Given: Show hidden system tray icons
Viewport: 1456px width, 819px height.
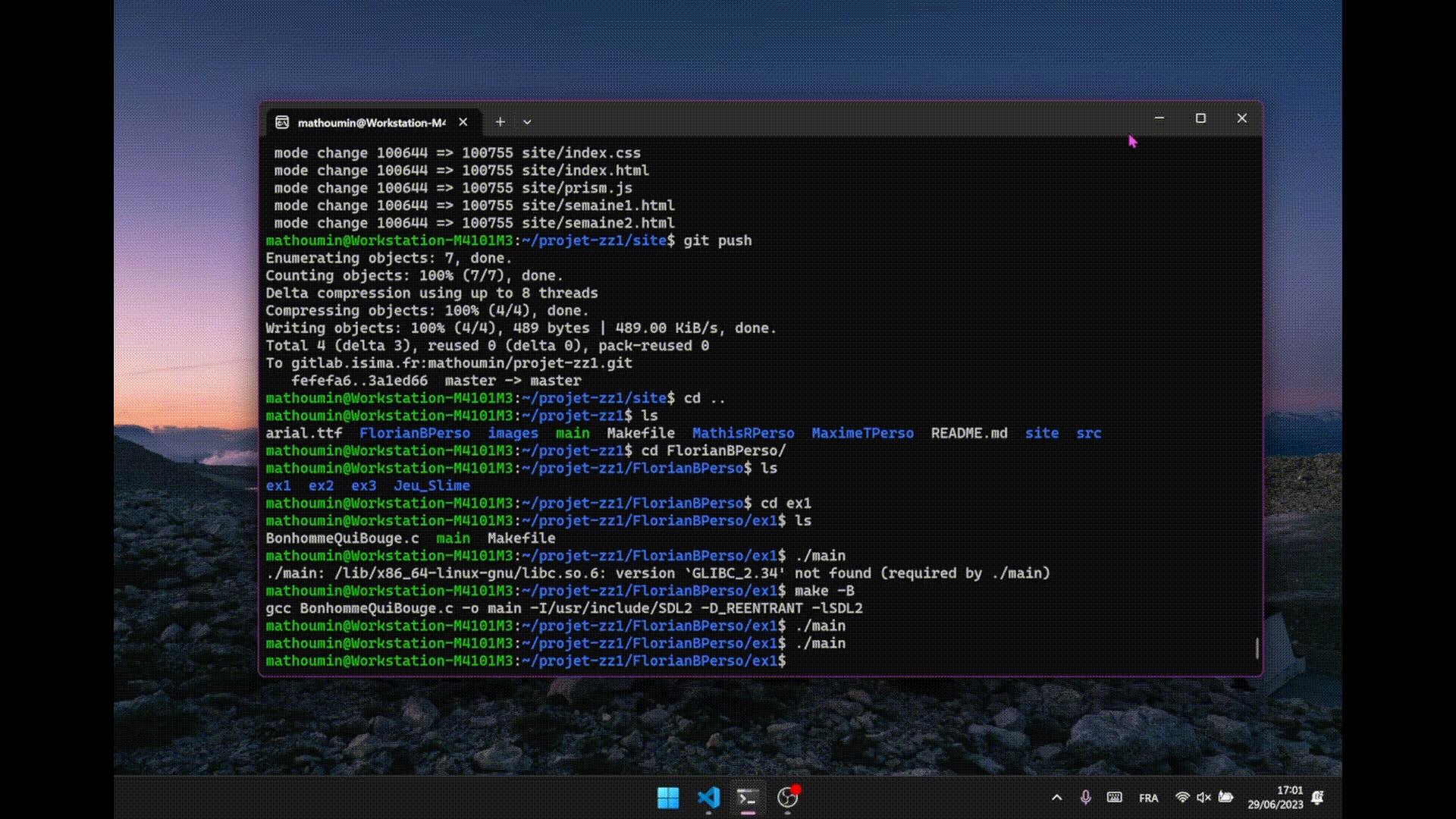Looking at the screenshot, I should point(1056,798).
